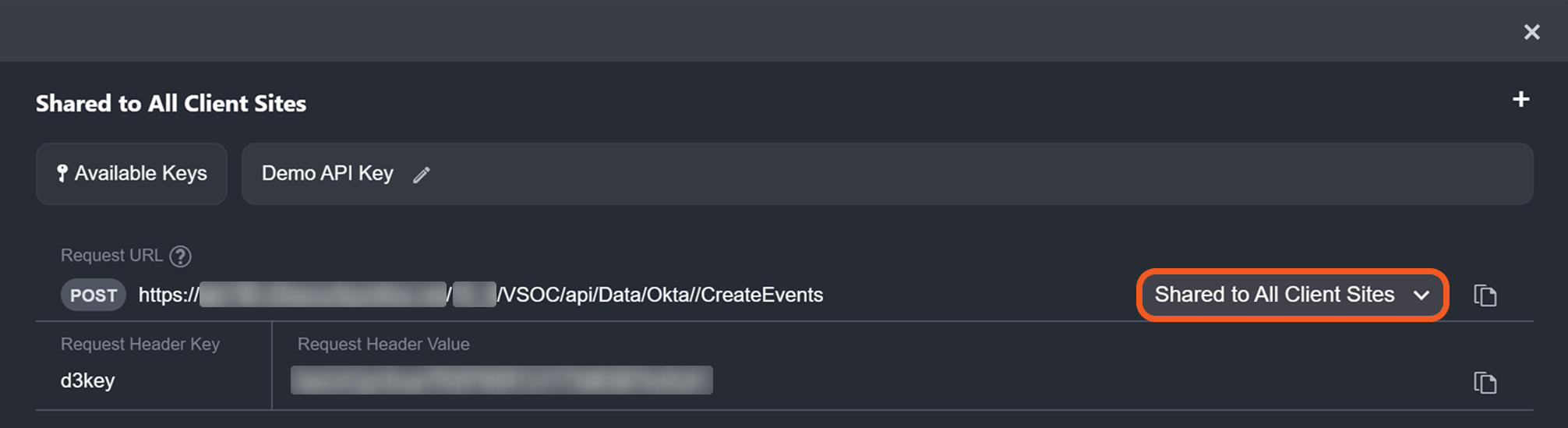Click the Shared to All Client Sites heading
This screenshot has width=1568, height=428.
171,104
